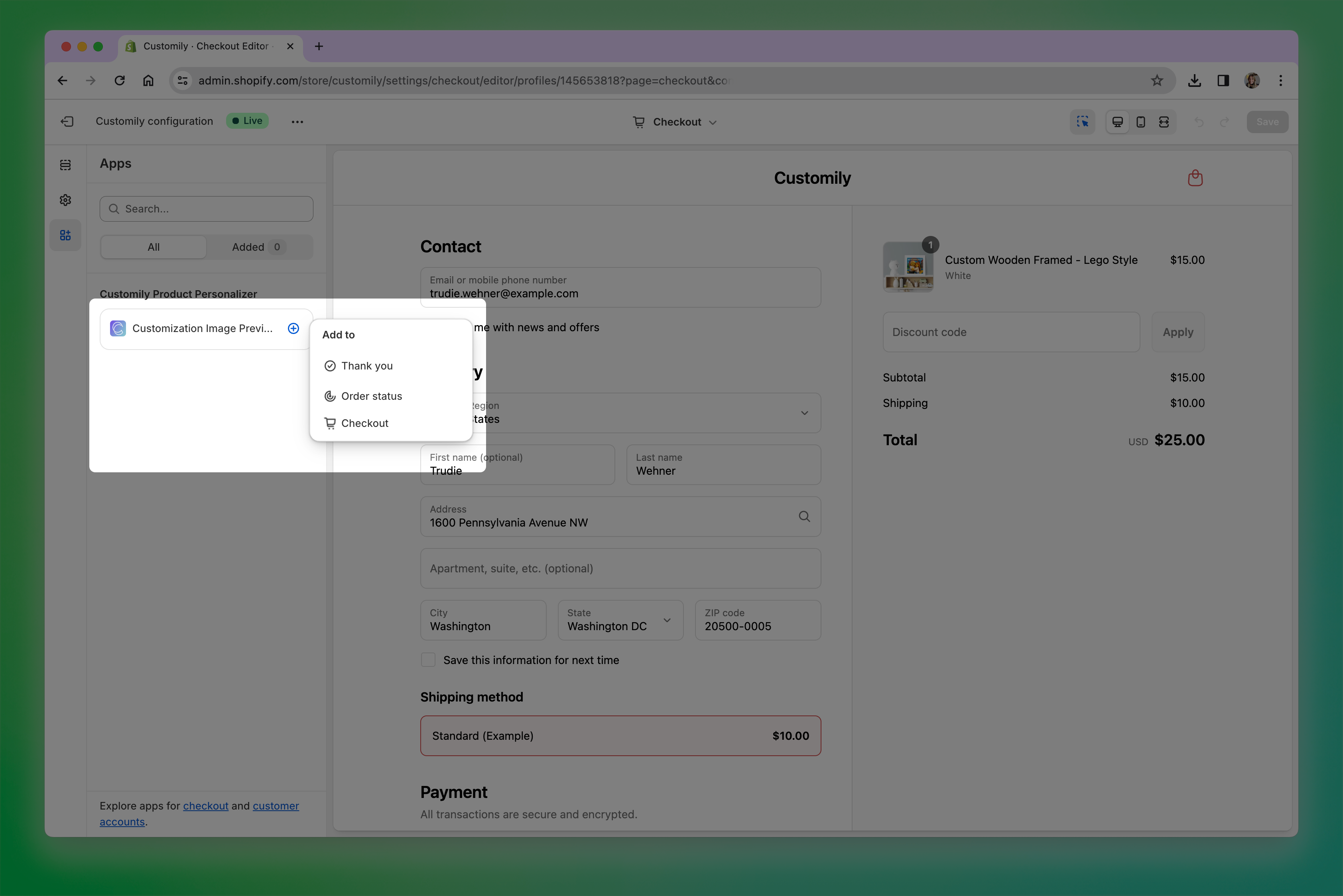Switch to the Added apps tab
Screen dimensions: 1343x896
pos(258,247)
